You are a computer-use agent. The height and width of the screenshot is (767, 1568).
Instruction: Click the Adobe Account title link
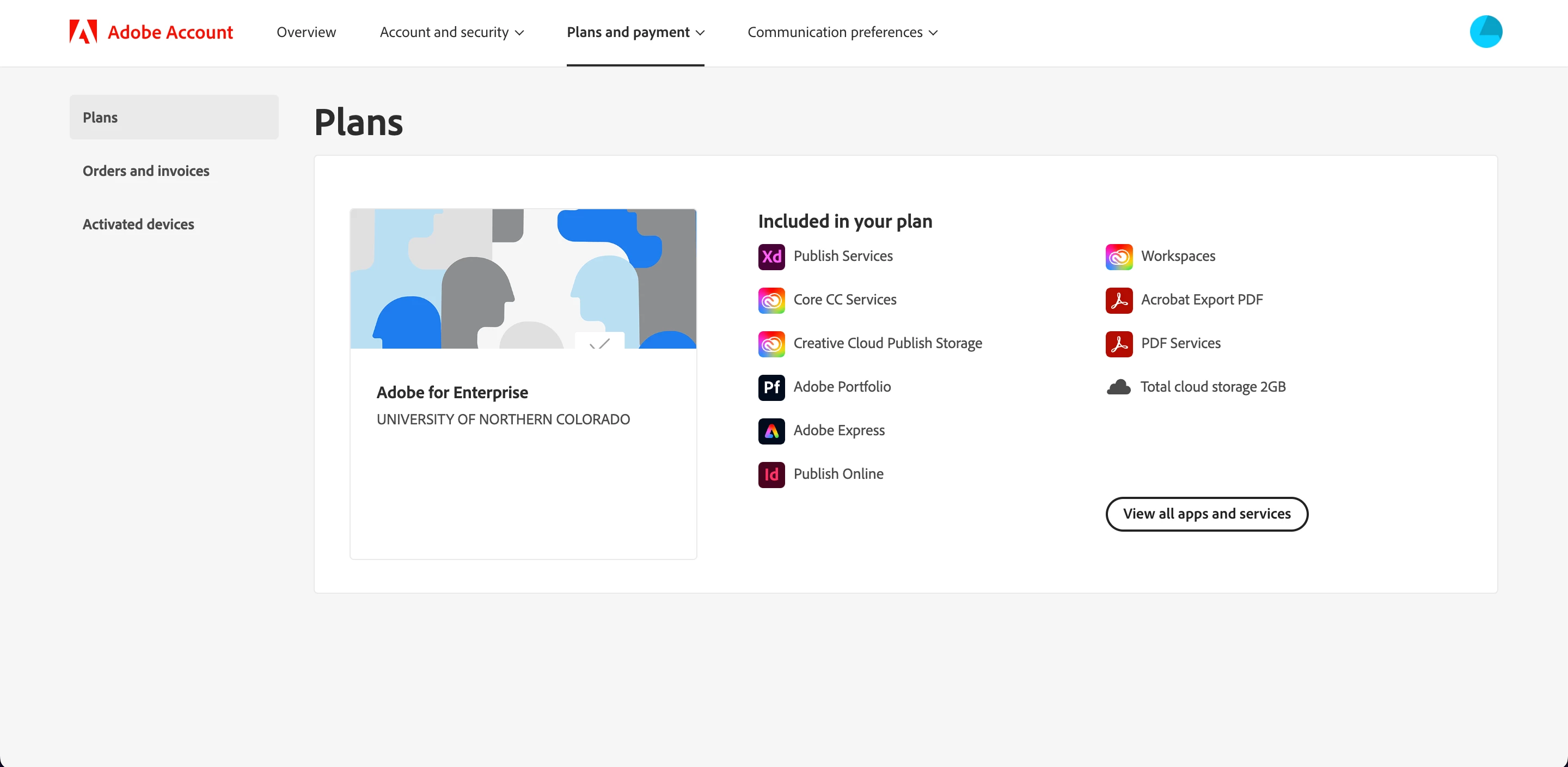[x=170, y=32]
